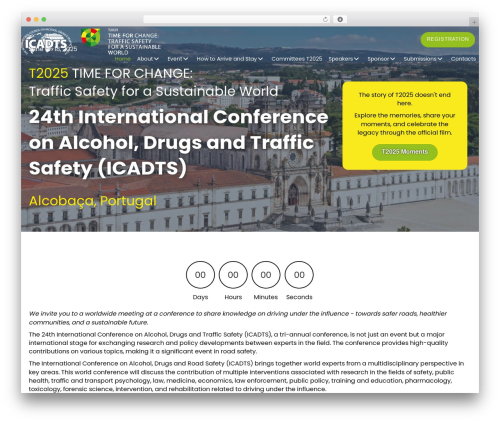Open a new tab with plus icon

[474, 22]
